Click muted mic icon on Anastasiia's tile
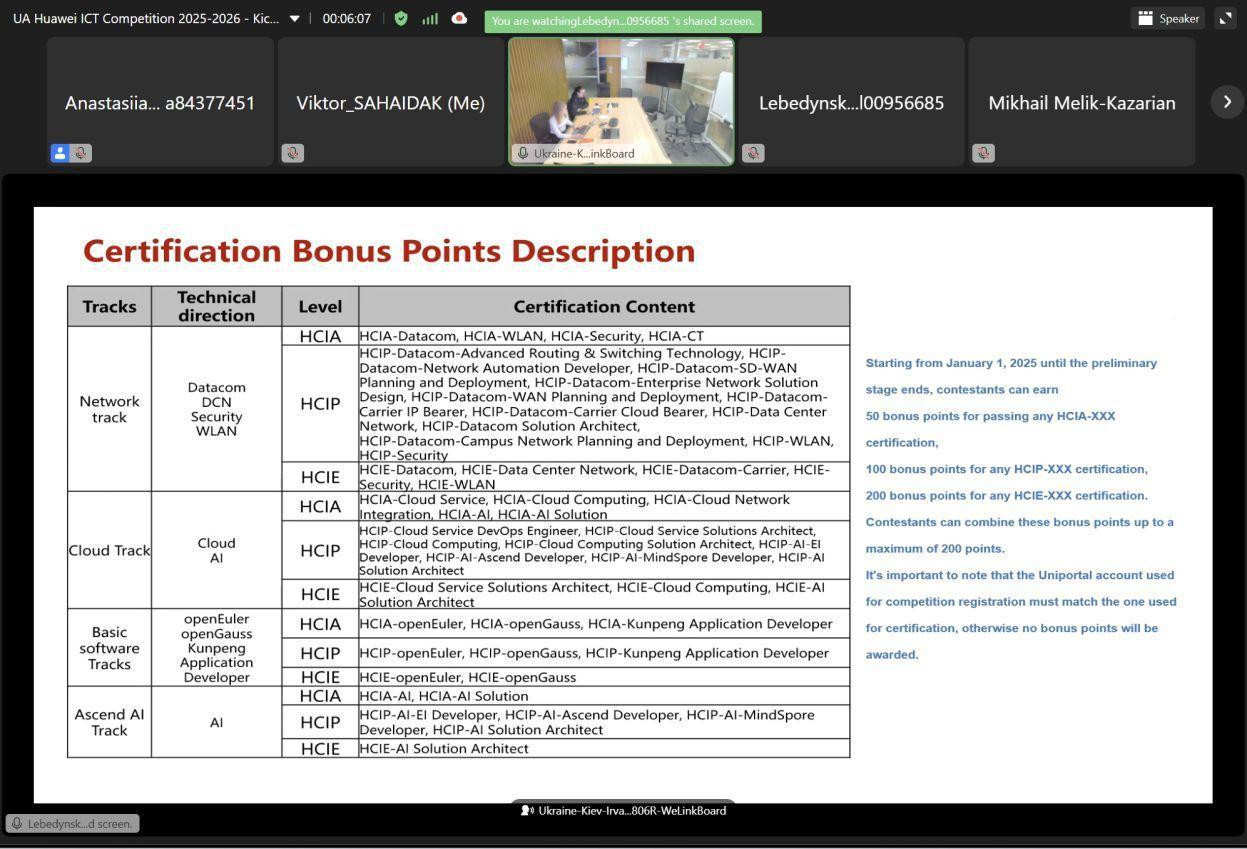The width and height of the screenshot is (1247, 849). pyautogui.click(x=81, y=153)
